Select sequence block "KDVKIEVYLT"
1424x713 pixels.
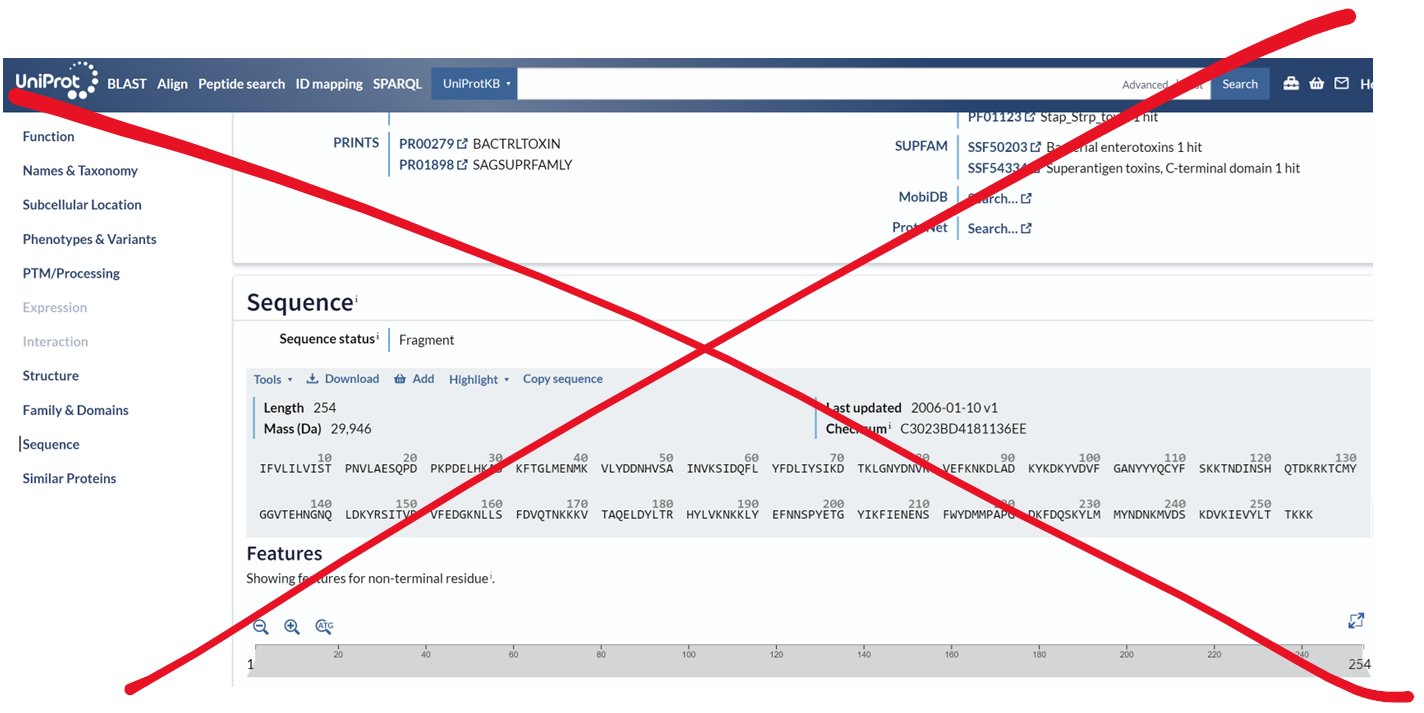[x=1235, y=515]
